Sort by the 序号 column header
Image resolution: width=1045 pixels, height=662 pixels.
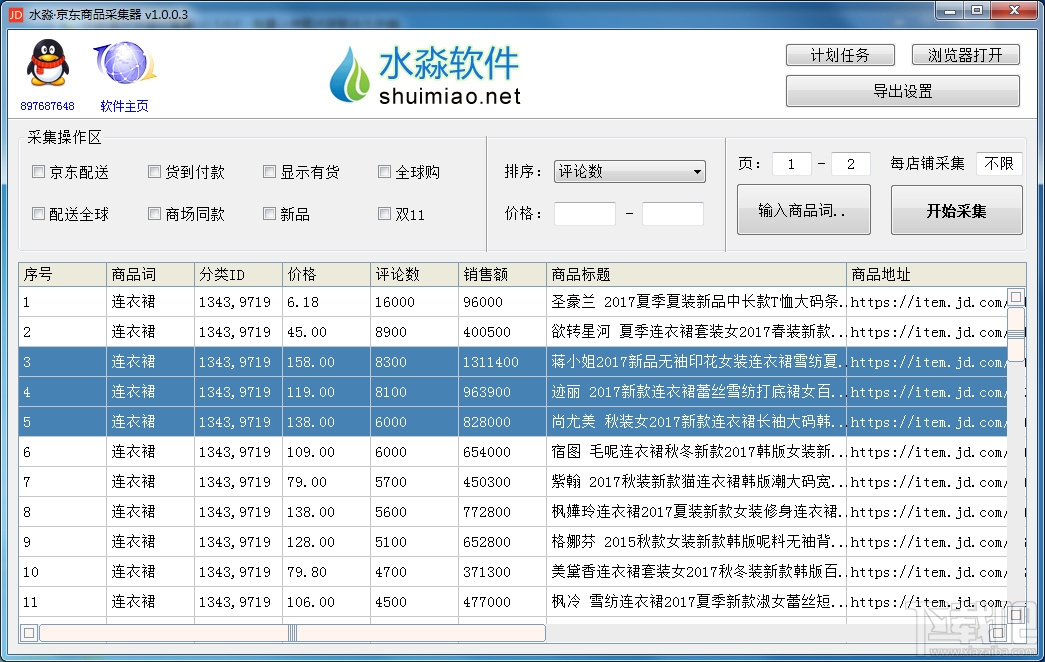pyautogui.click(x=63, y=275)
